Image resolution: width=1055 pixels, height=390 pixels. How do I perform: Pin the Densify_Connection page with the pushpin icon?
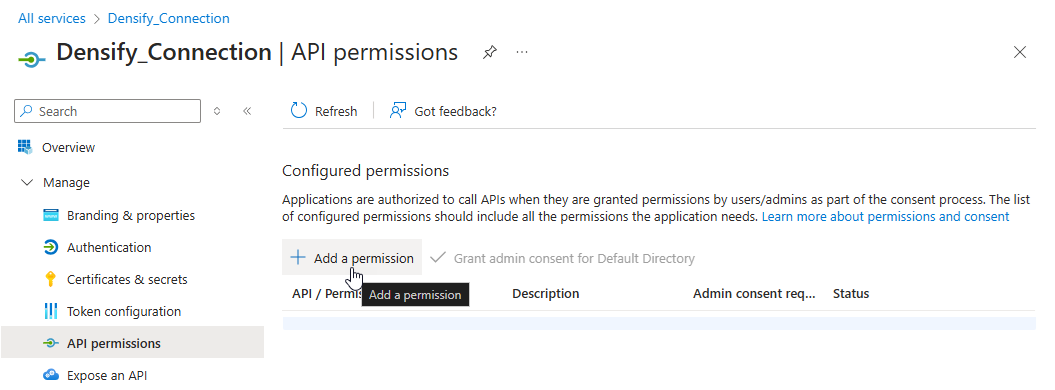click(x=490, y=52)
